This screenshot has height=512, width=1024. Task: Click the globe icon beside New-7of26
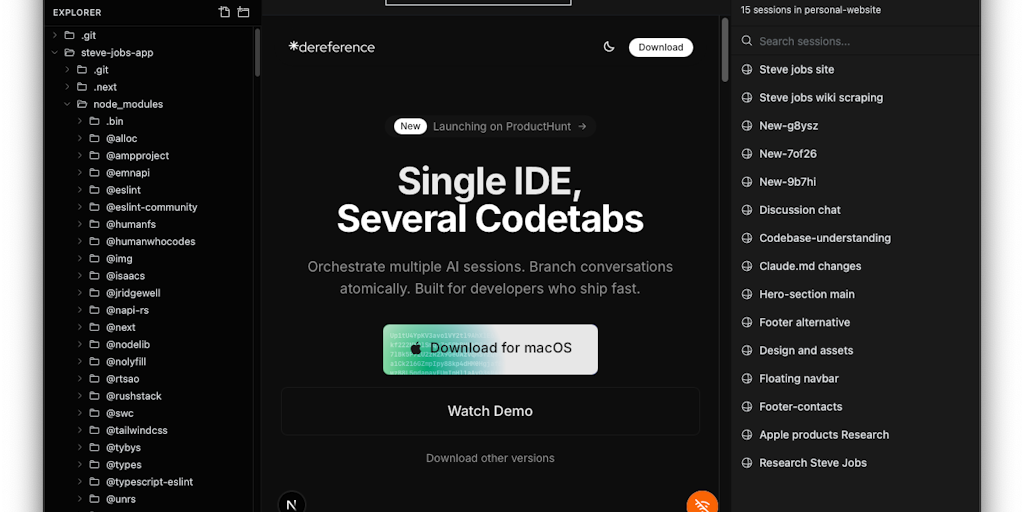(x=747, y=153)
